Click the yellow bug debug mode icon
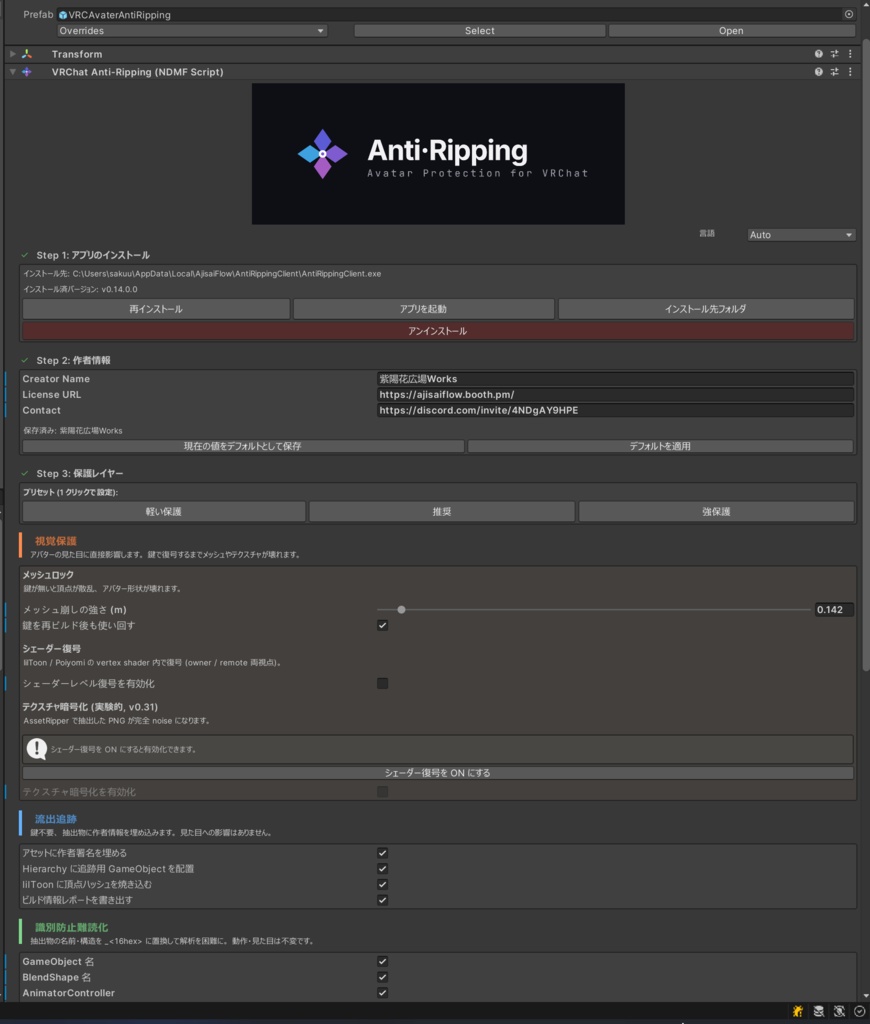870x1024 pixels. [798, 1011]
